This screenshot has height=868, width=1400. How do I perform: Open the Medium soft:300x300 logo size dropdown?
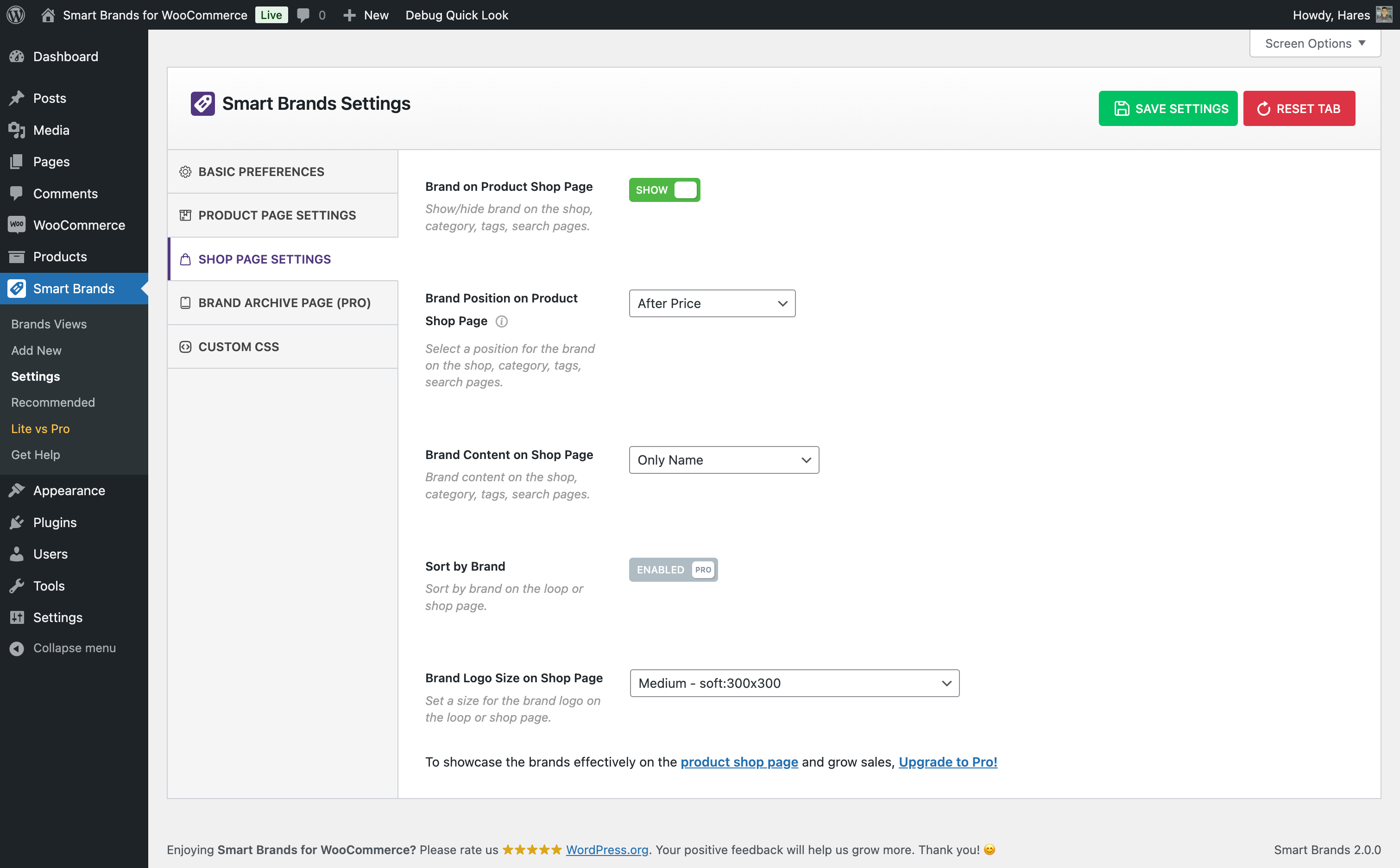point(795,683)
